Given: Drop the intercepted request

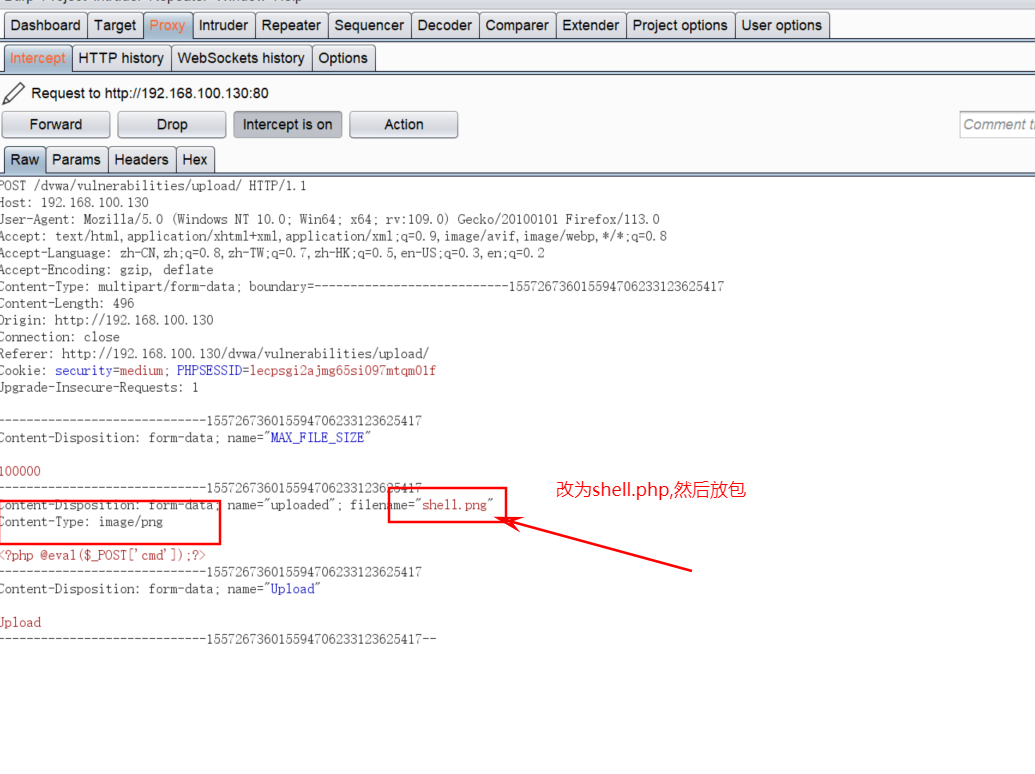Looking at the screenshot, I should pyautogui.click(x=172, y=125).
